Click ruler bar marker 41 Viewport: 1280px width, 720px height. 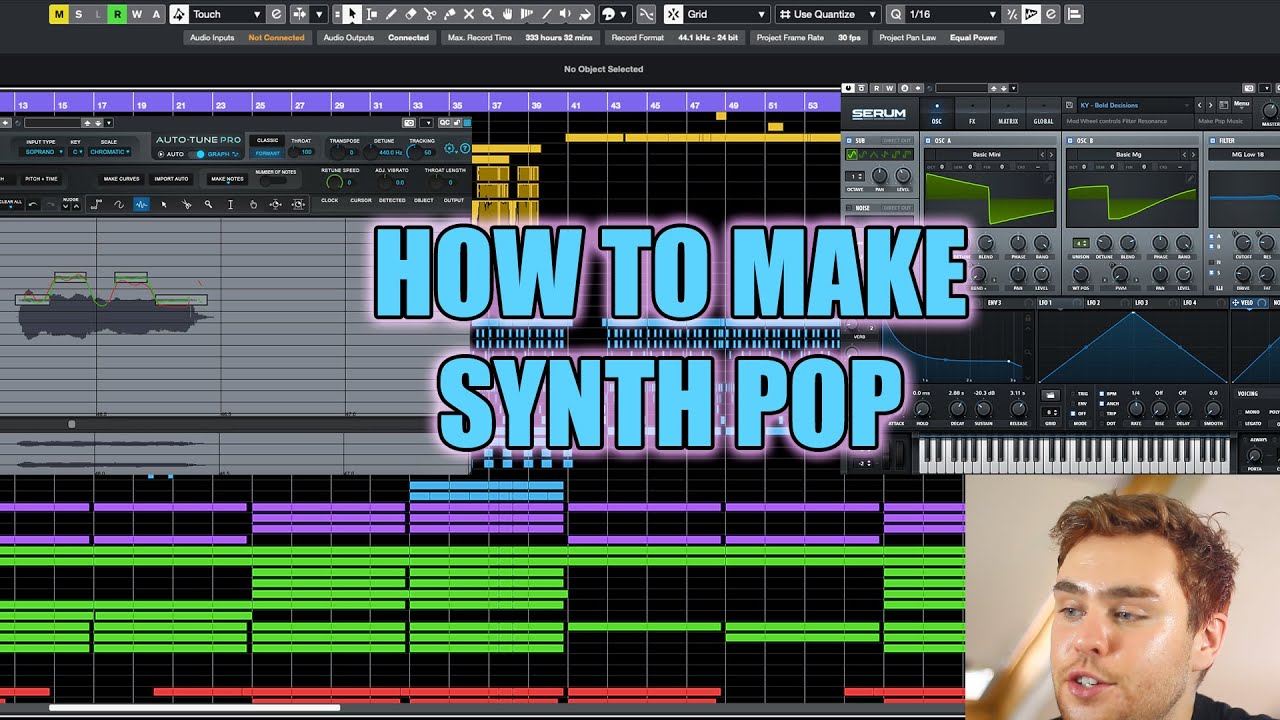click(x=576, y=104)
